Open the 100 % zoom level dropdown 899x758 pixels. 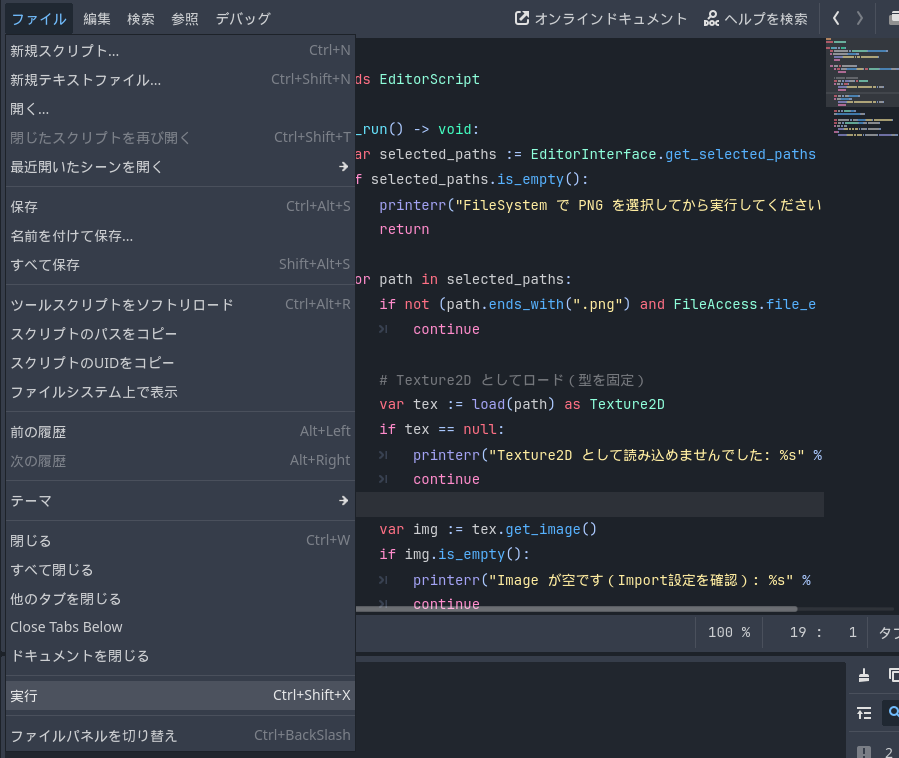click(728, 632)
